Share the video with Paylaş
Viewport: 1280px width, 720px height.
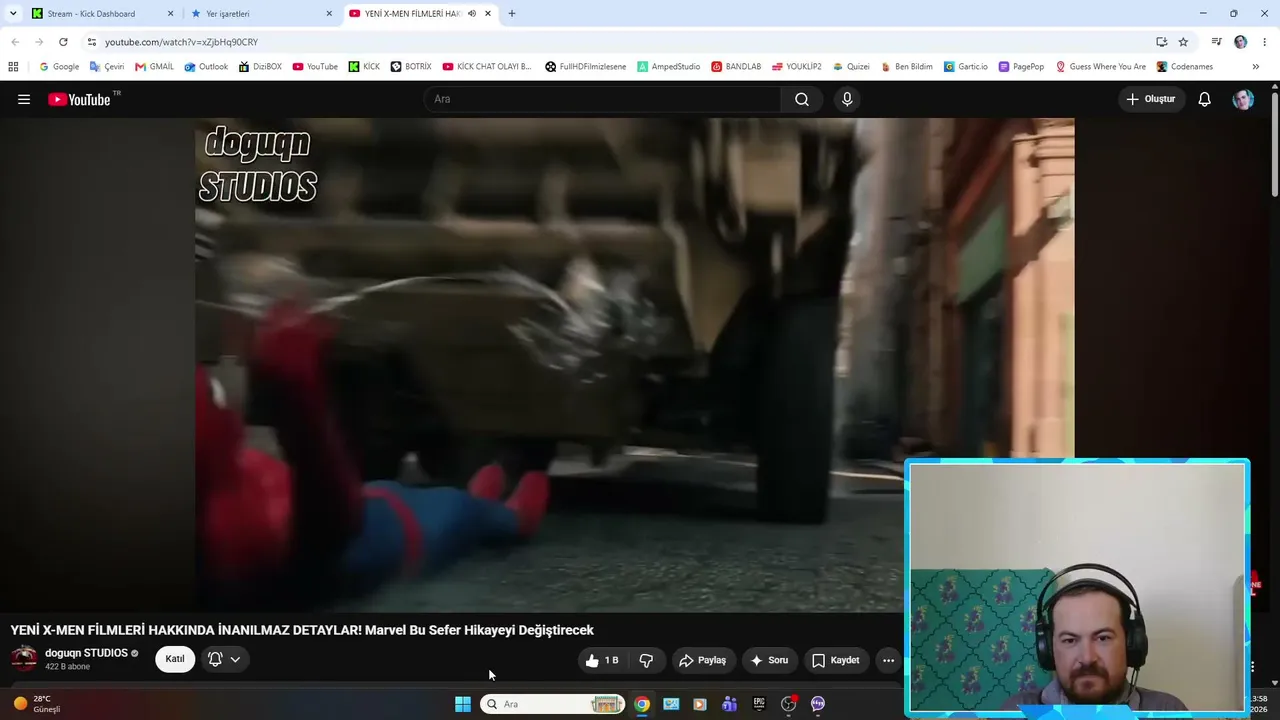click(x=702, y=660)
